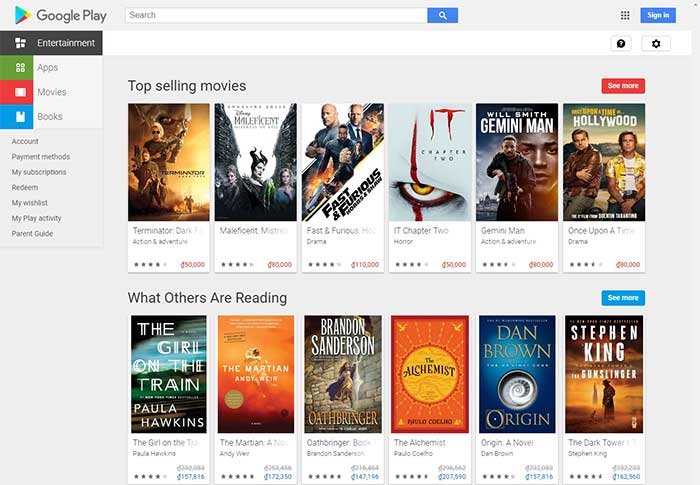
Task: Click the đ147,196 price on Oathbringer
Action: (x=365, y=477)
